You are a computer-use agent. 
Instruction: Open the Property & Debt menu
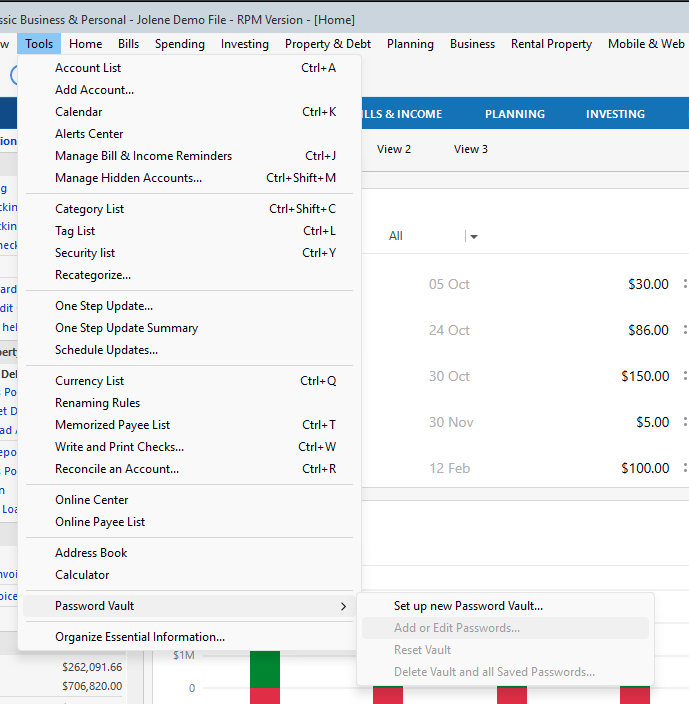click(328, 44)
